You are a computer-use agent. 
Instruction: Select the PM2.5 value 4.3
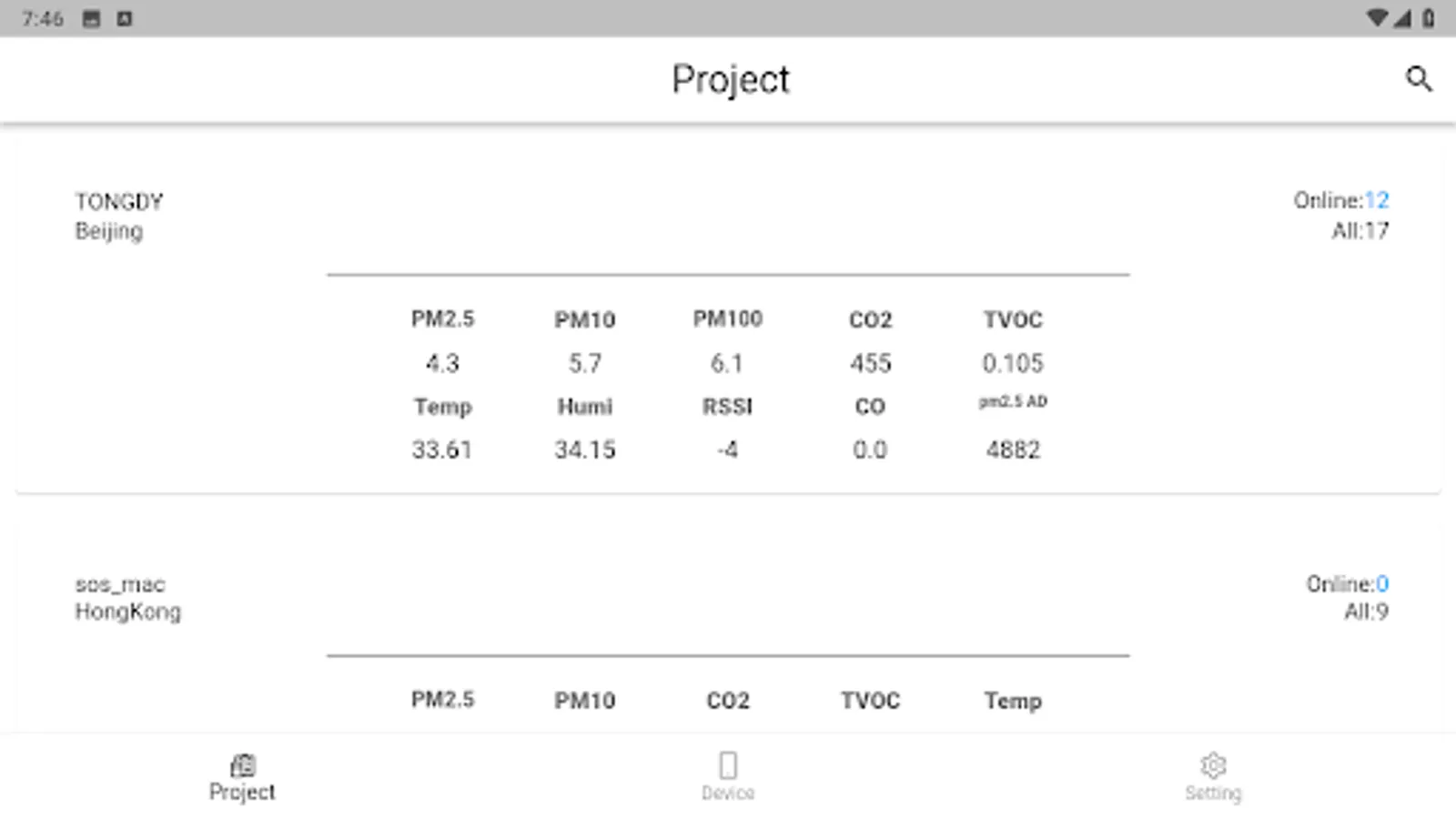tap(442, 363)
